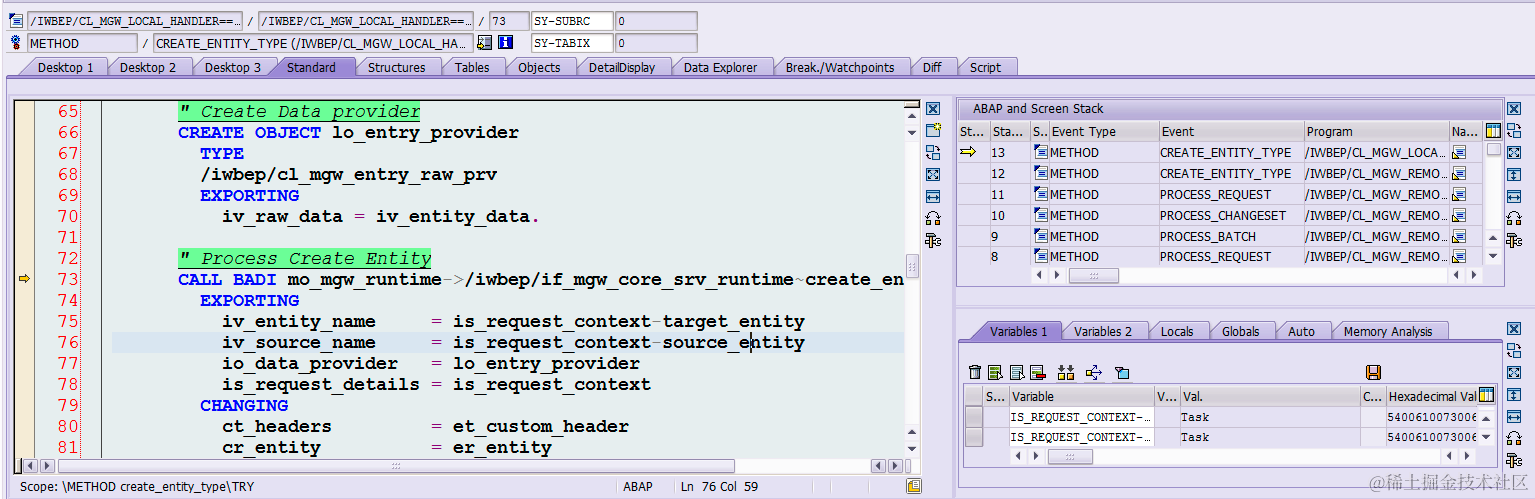Image resolution: width=1535 pixels, height=499 pixels.
Task: Click the filter icon in the variables toolbar
Action: [x=1122, y=372]
